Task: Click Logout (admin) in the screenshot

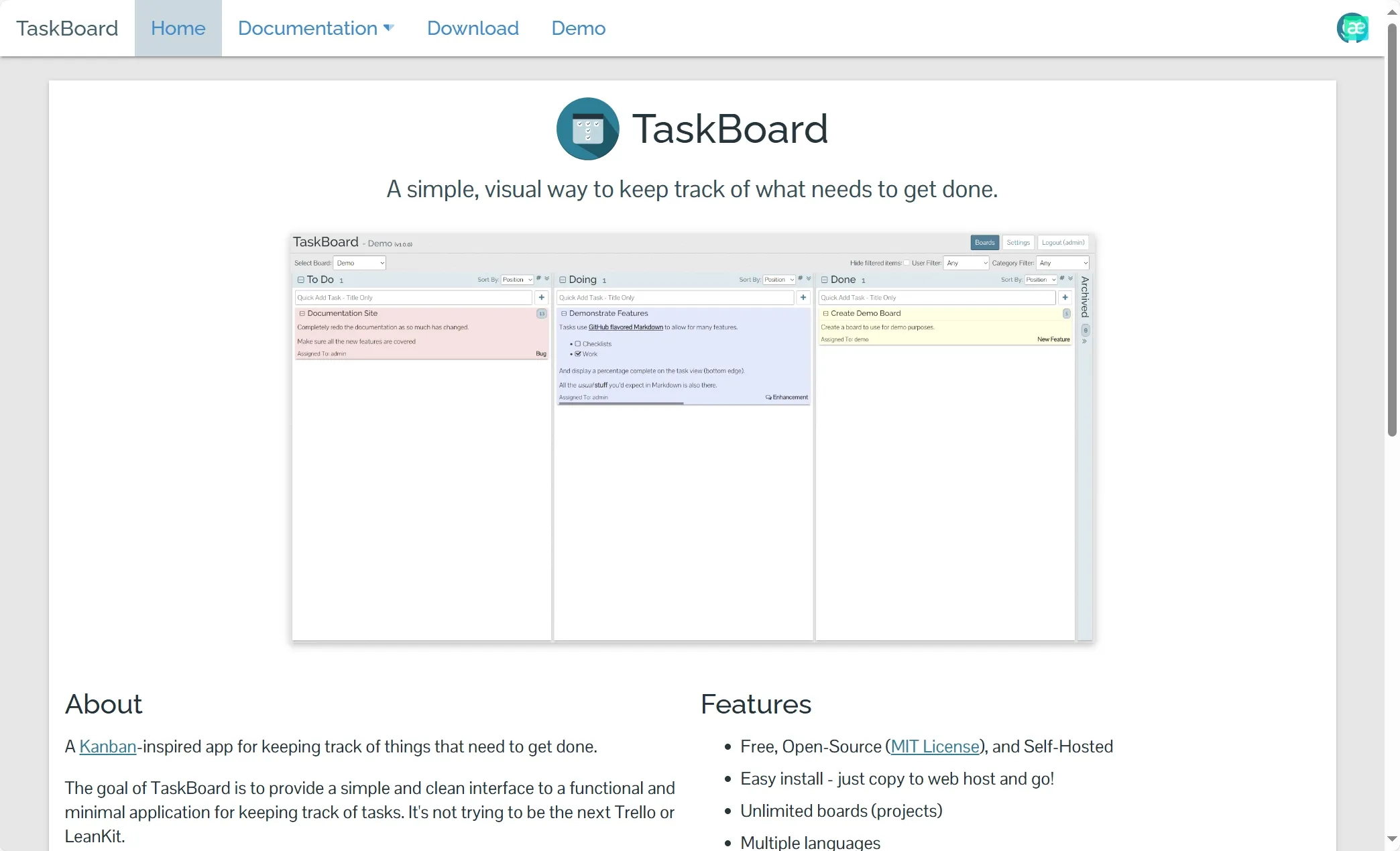Action: coord(1063,243)
